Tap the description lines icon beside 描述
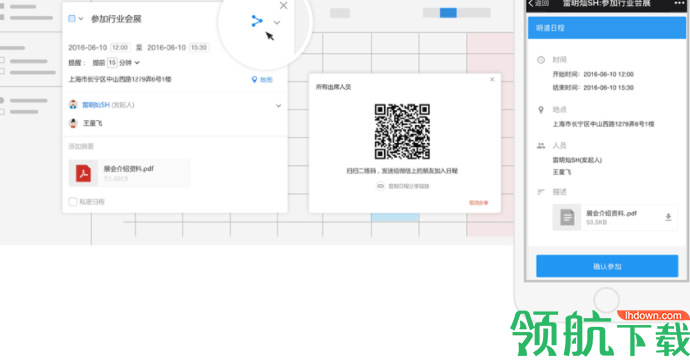This screenshot has height=363, width=690. pyautogui.click(x=541, y=192)
